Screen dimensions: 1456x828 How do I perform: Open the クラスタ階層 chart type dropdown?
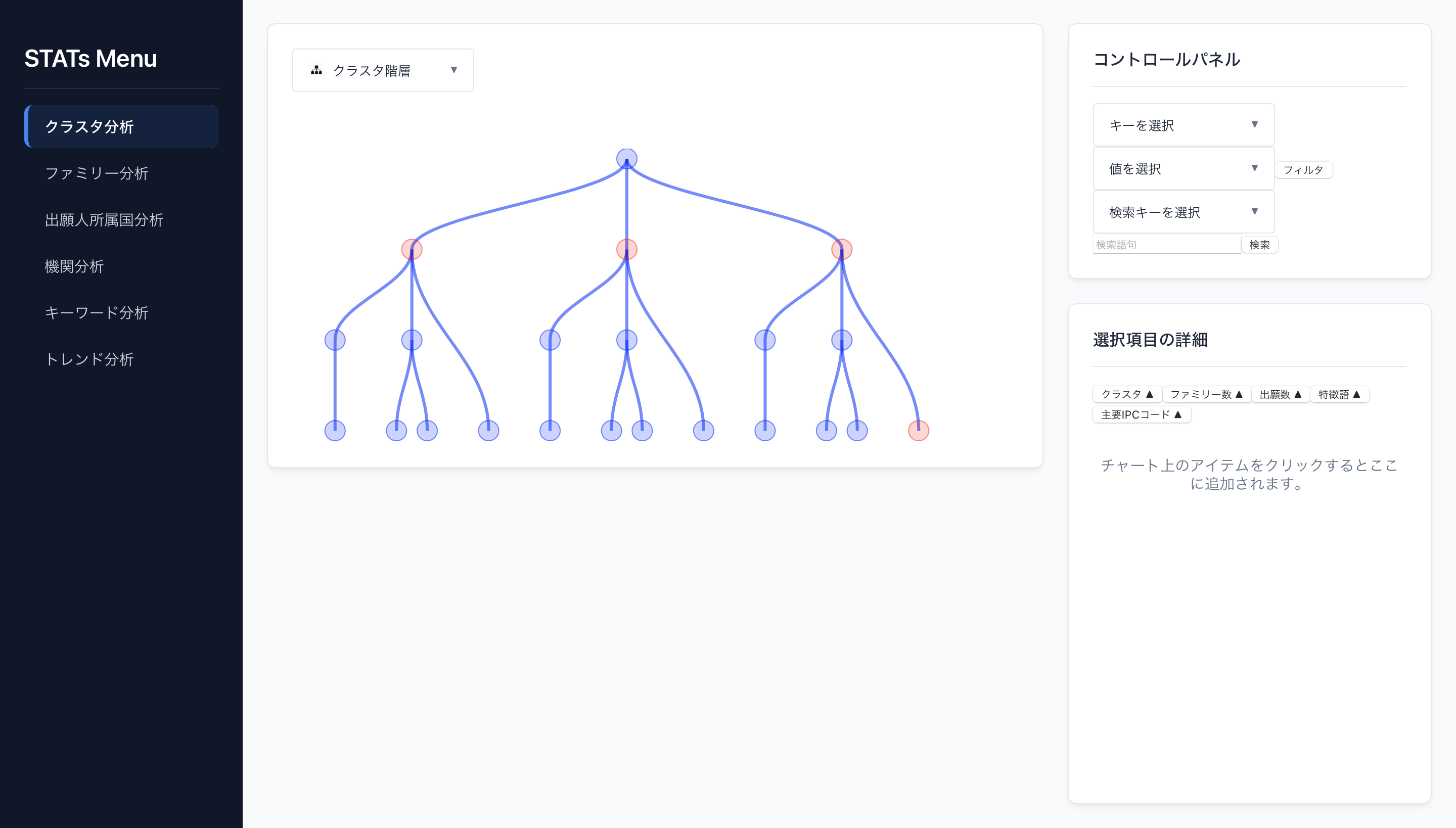coord(383,70)
